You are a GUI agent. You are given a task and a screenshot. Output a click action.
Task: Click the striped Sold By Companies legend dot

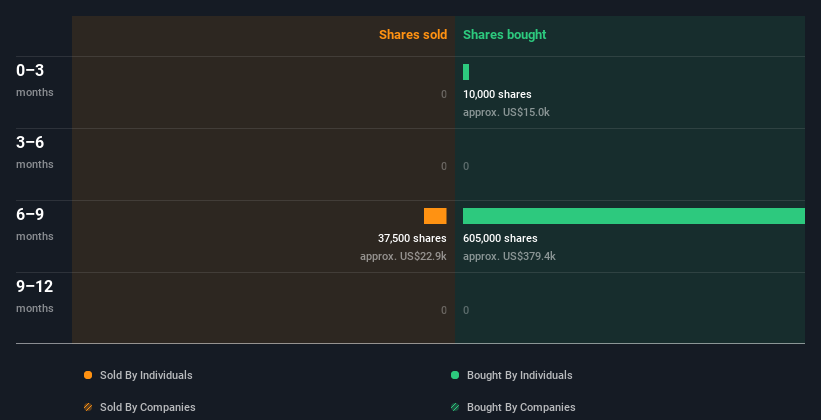point(88,407)
